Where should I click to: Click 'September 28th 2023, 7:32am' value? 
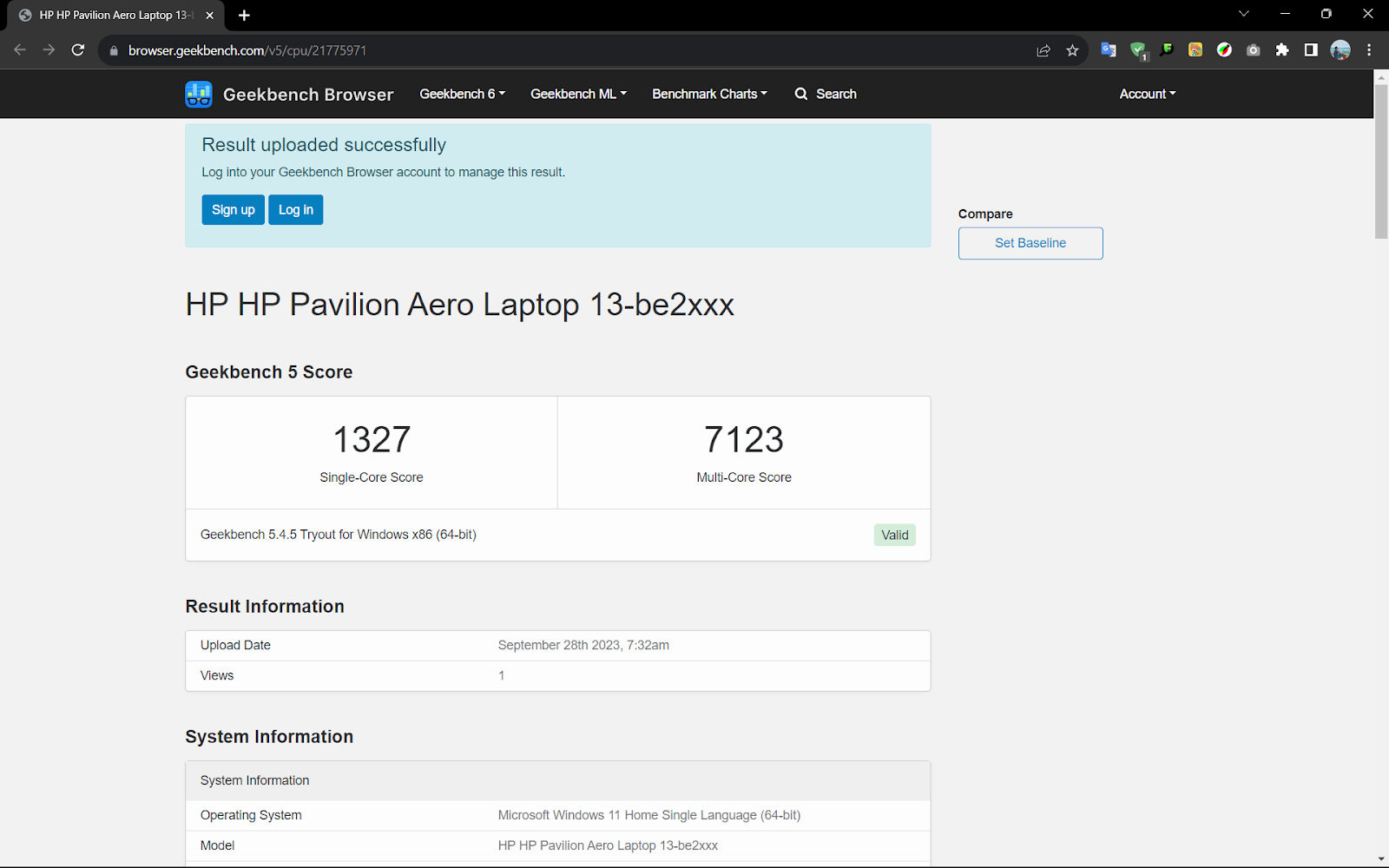coord(583,645)
